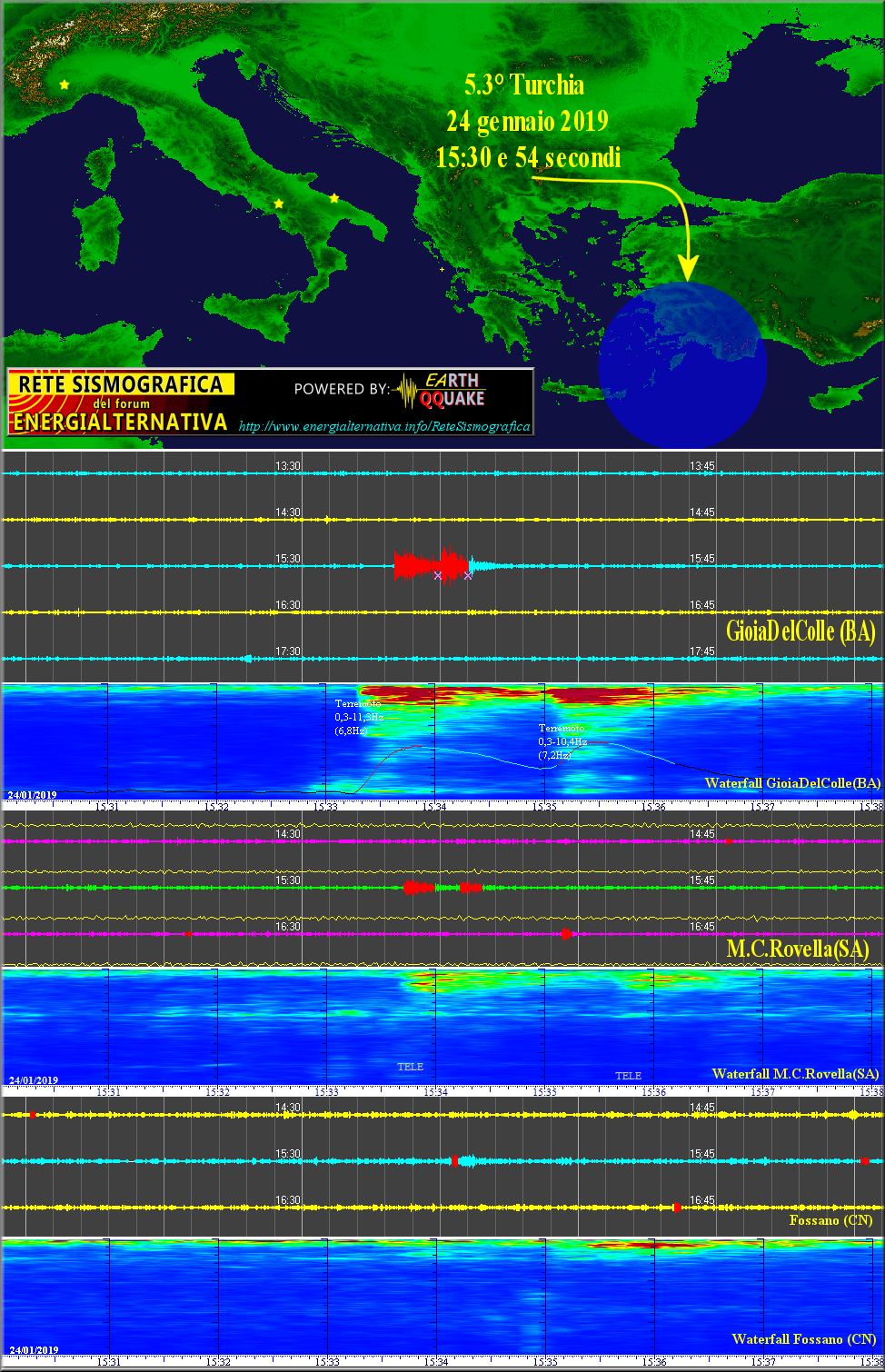Click the 13:45 label on GioiaDelColle seismogram

tap(701, 466)
